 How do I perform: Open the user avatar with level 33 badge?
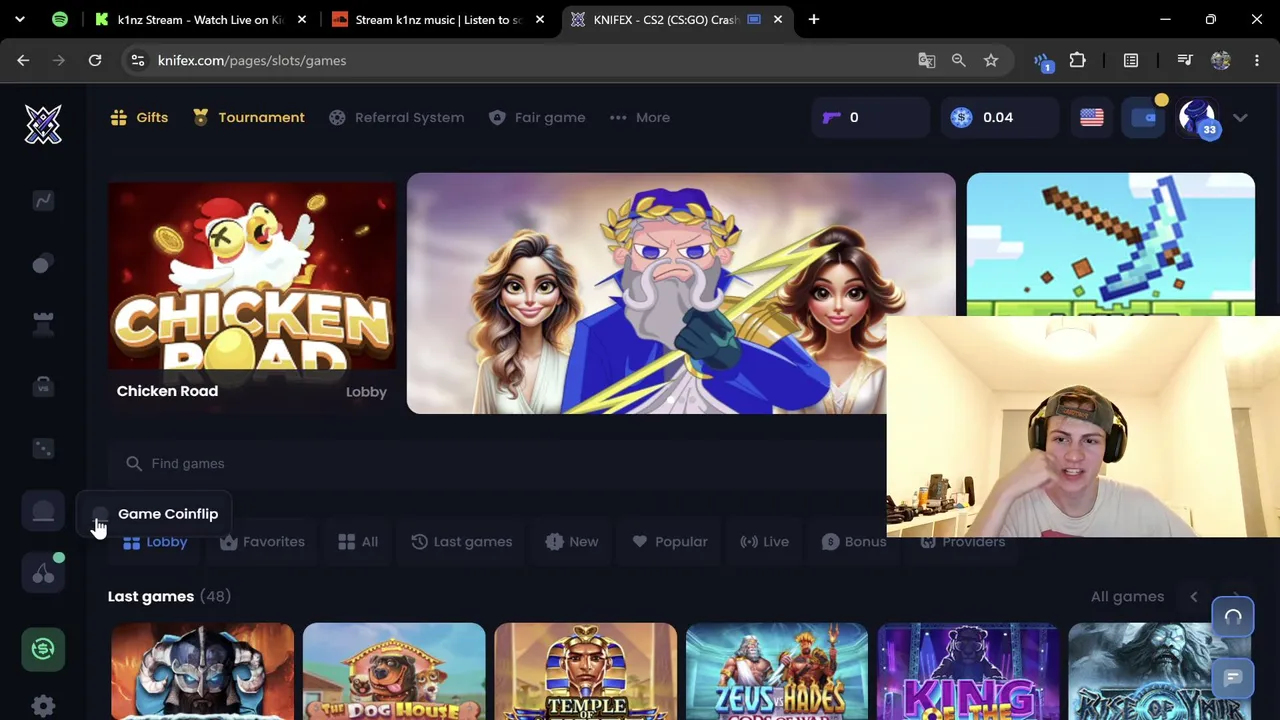1198,118
